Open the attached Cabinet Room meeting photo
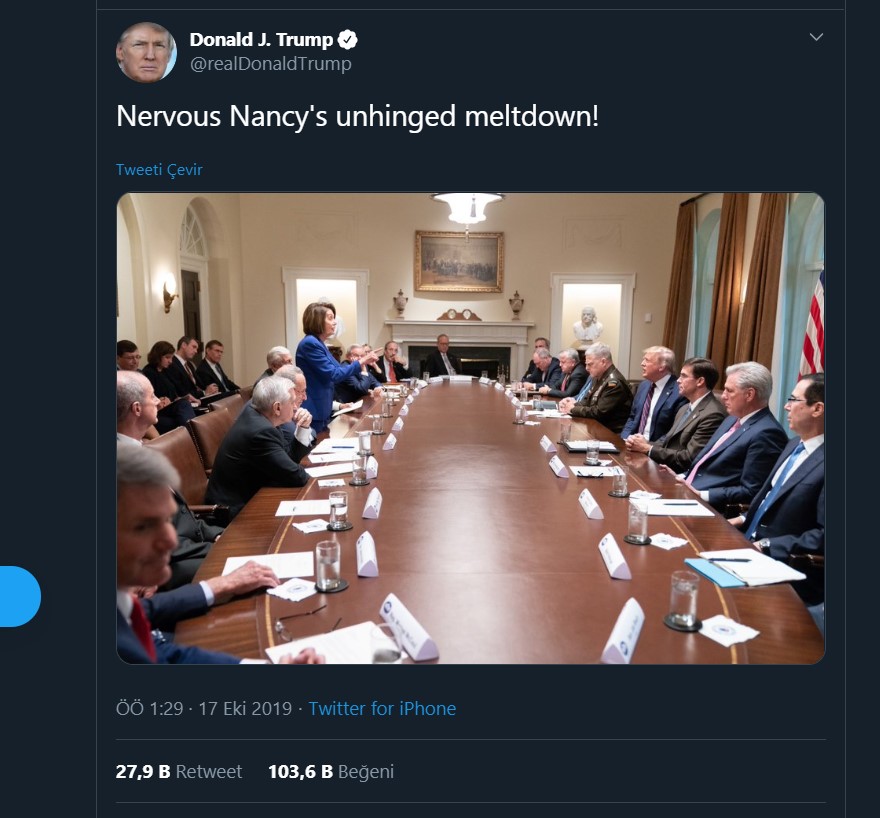Viewport: 880px width, 818px height. (470, 428)
